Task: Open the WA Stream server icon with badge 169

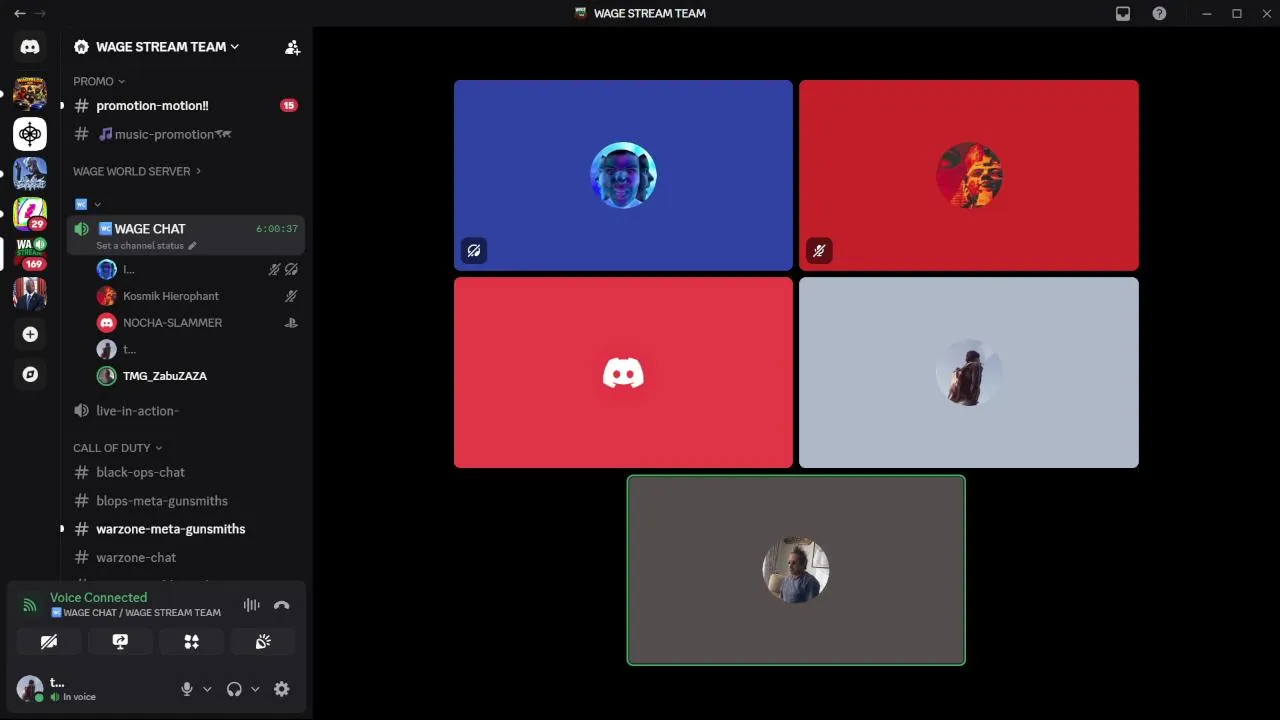Action: coord(30,254)
